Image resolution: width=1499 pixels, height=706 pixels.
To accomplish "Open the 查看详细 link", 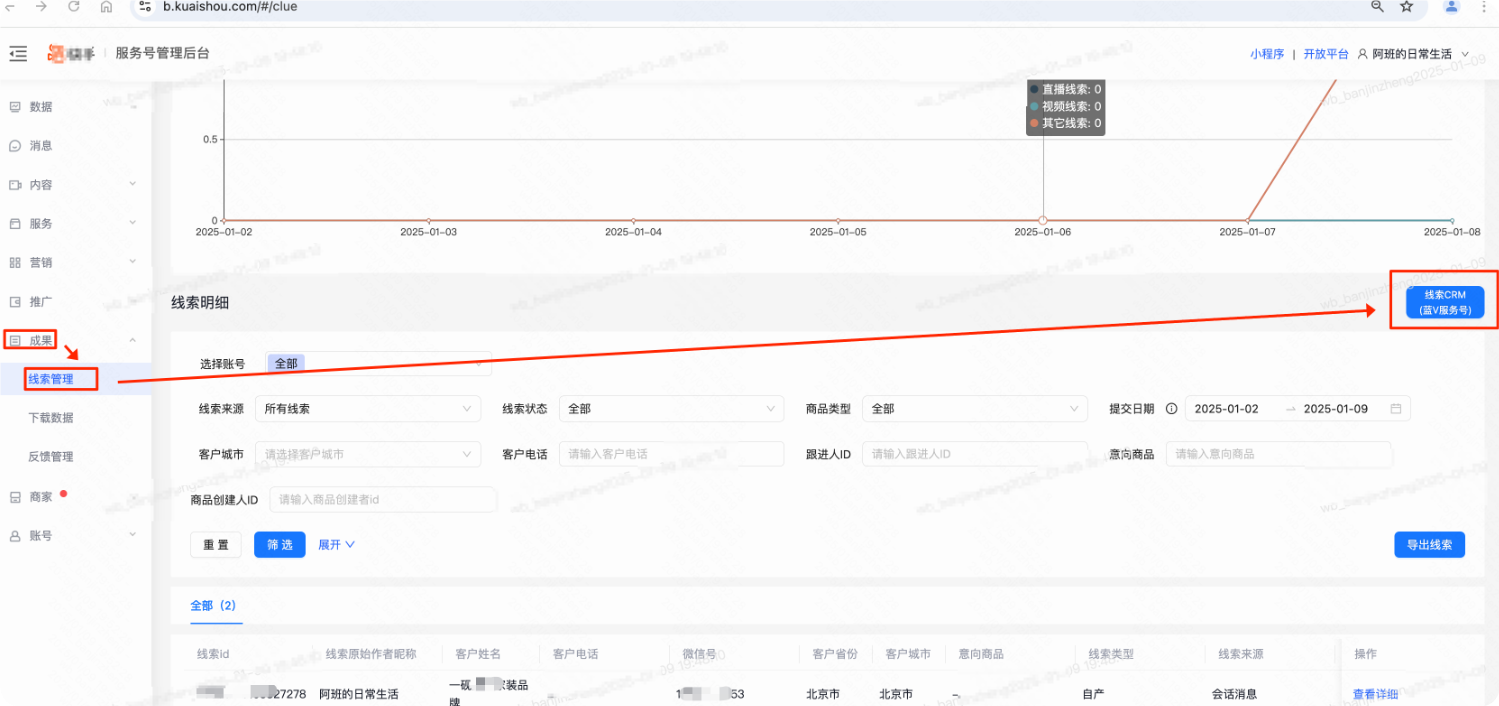I will coord(1375,694).
